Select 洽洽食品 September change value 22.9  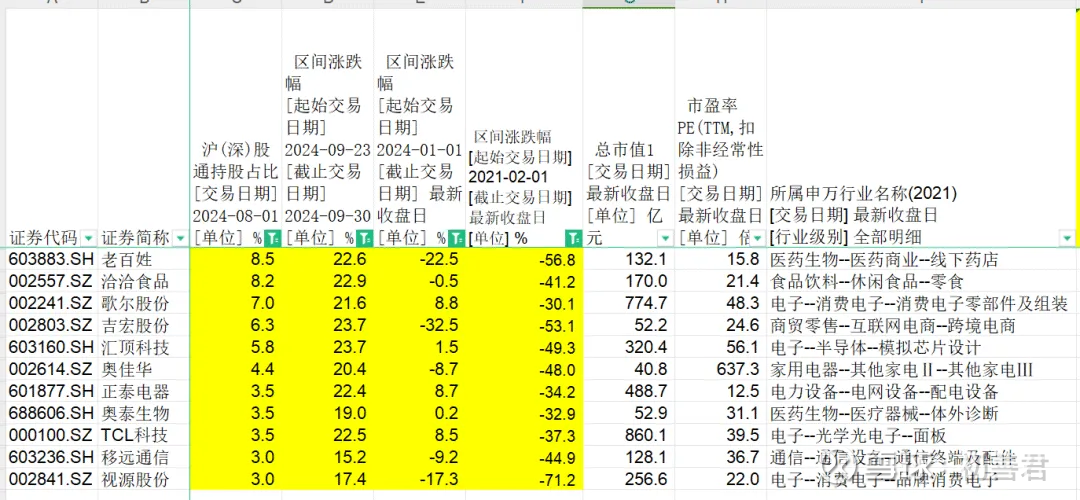click(351, 282)
